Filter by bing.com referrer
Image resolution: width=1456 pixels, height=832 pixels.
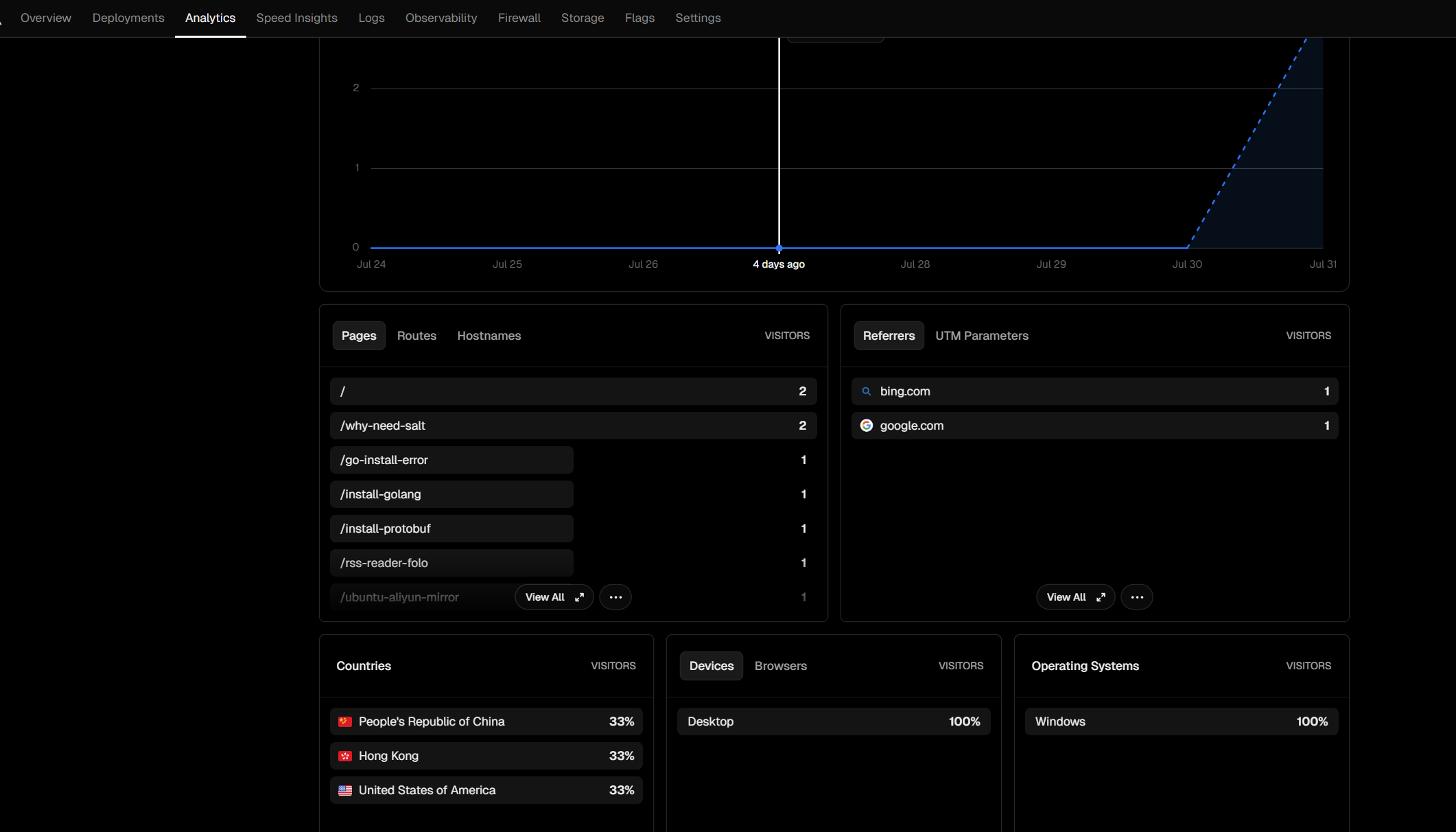coord(1095,391)
